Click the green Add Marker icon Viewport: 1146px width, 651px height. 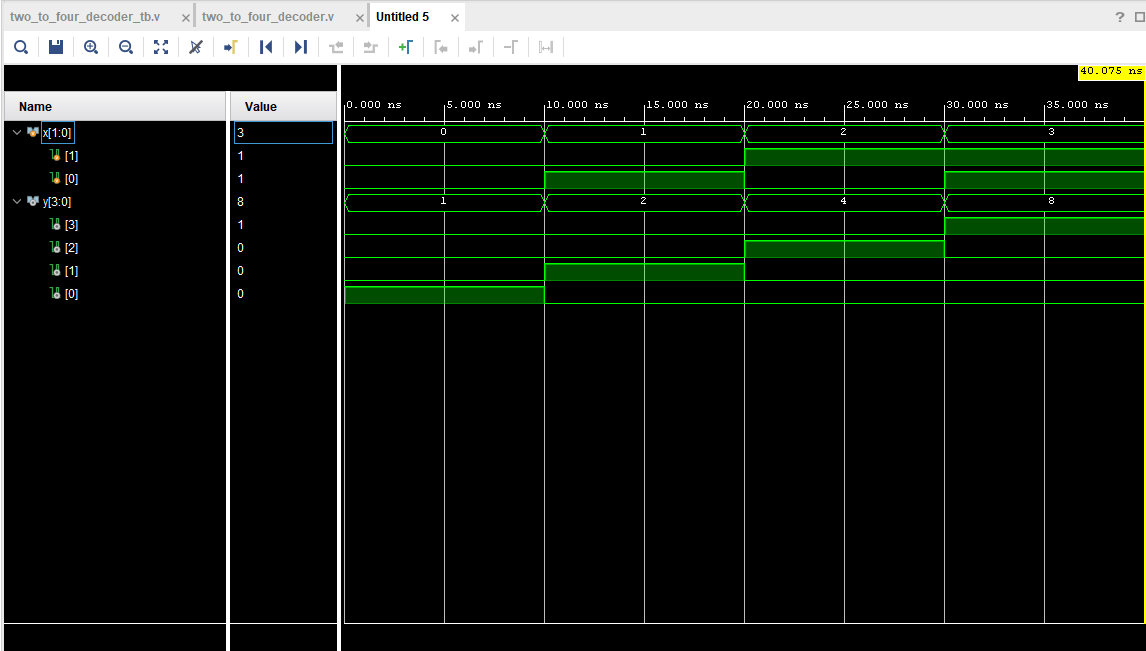point(405,47)
